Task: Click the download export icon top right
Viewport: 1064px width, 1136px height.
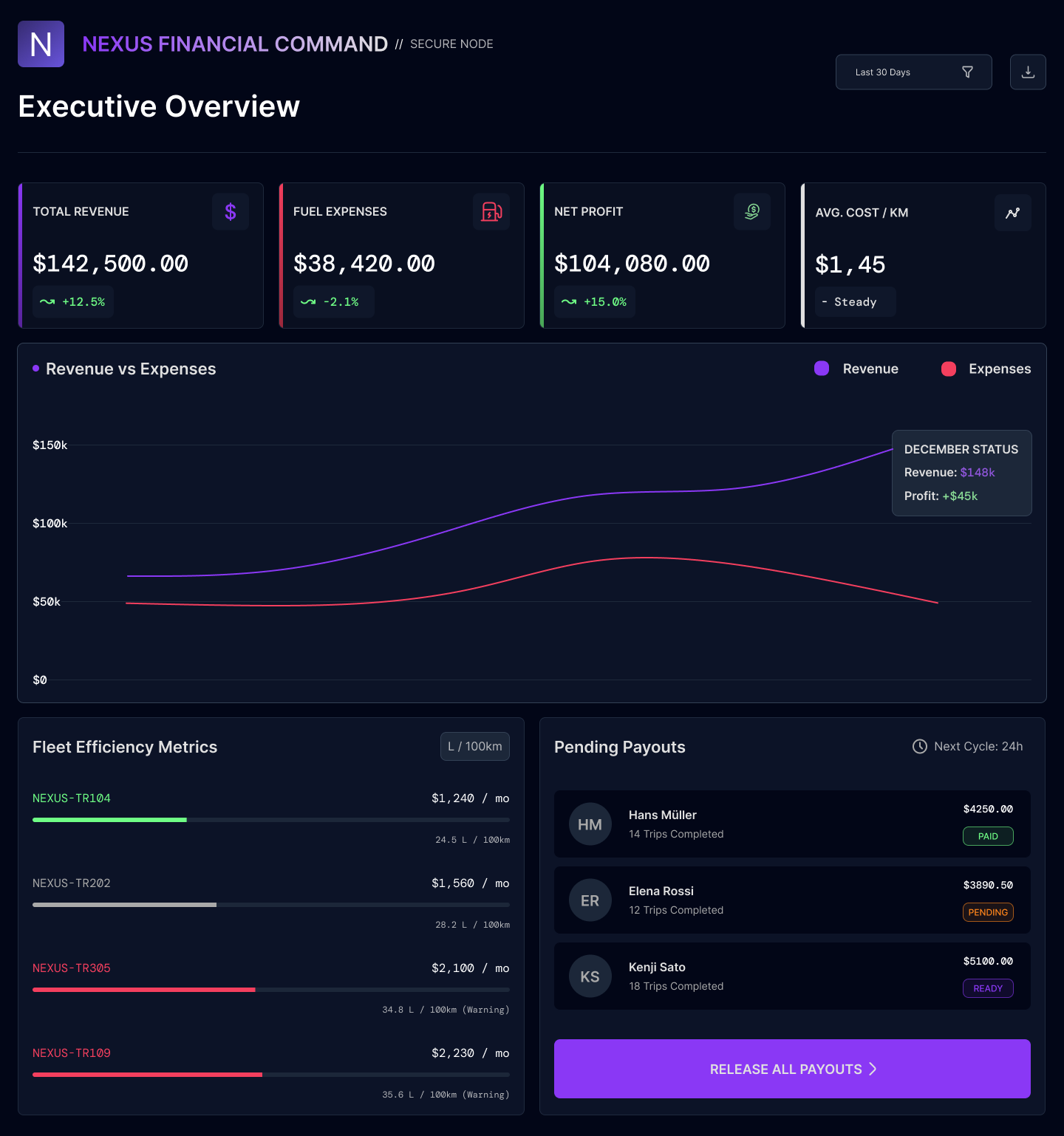Action: click(1028, 72)
